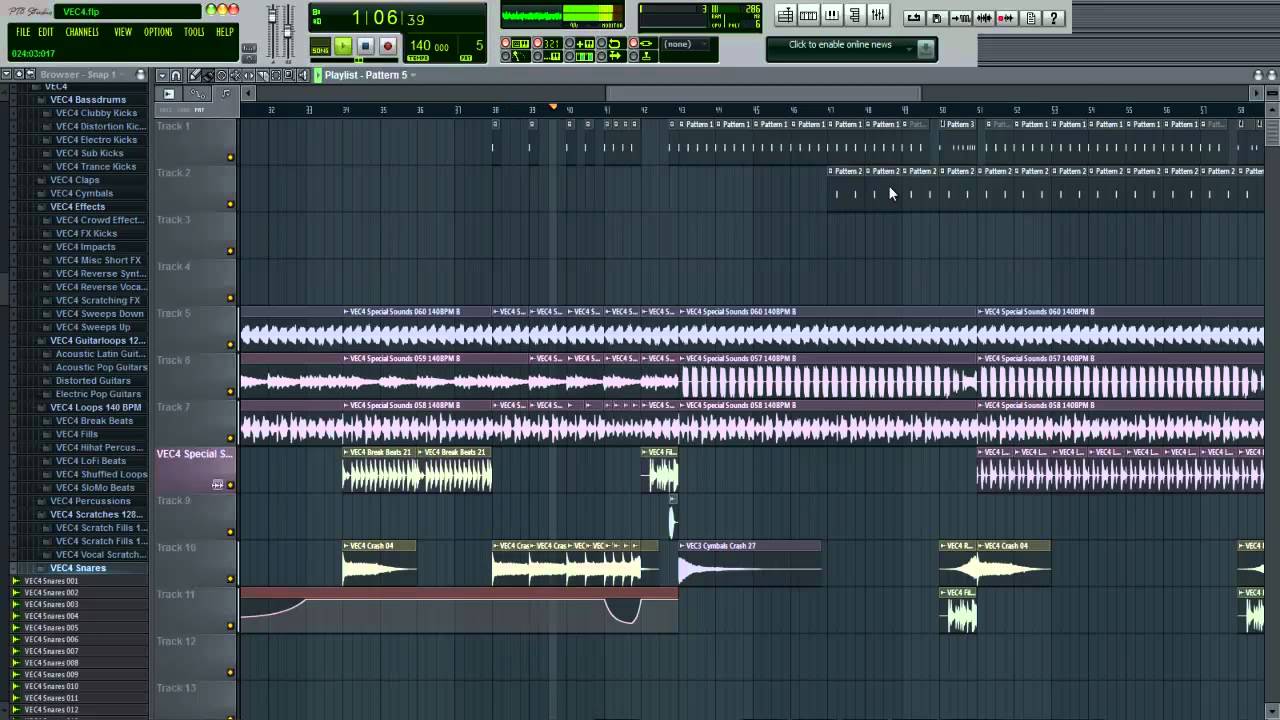Open the EDIT menu

coord(46,32)
